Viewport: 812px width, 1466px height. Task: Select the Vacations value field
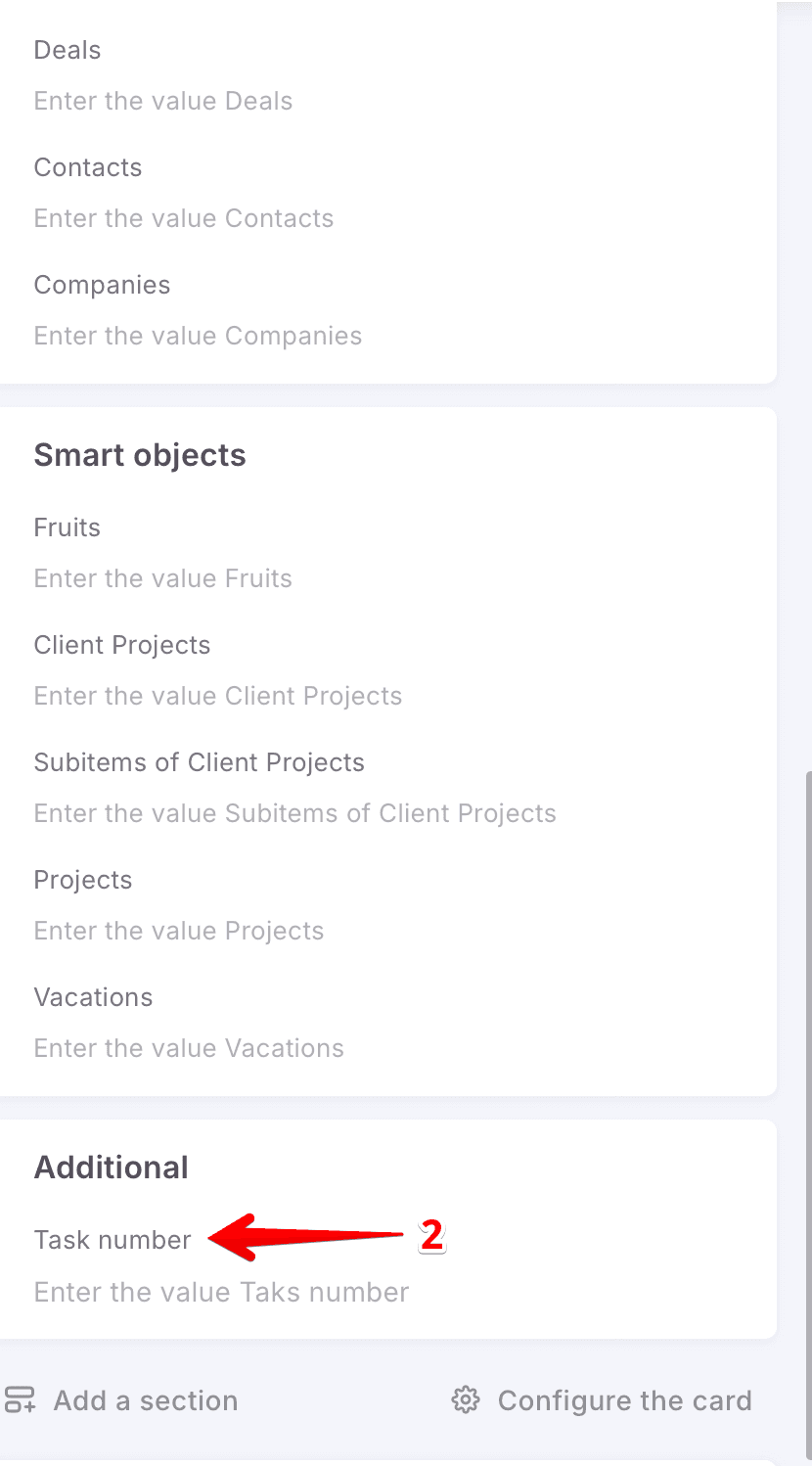pyautogui.click(x=189, y=1048)
